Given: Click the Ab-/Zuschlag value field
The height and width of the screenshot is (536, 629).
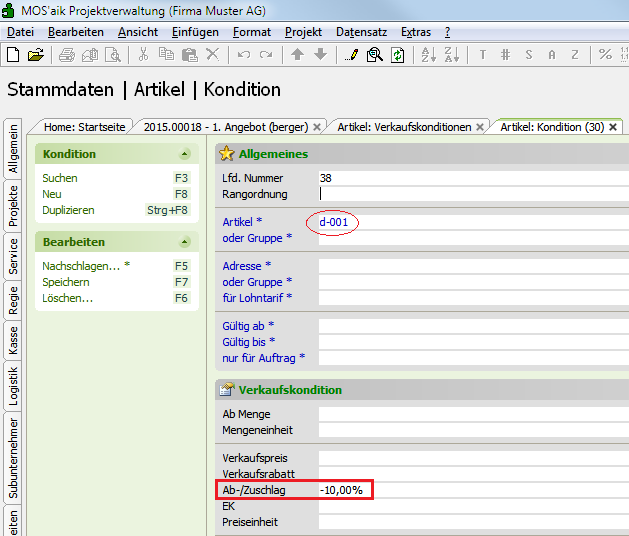Looking at the screenshot, I should pyautogui.click(x=470, y=490).
